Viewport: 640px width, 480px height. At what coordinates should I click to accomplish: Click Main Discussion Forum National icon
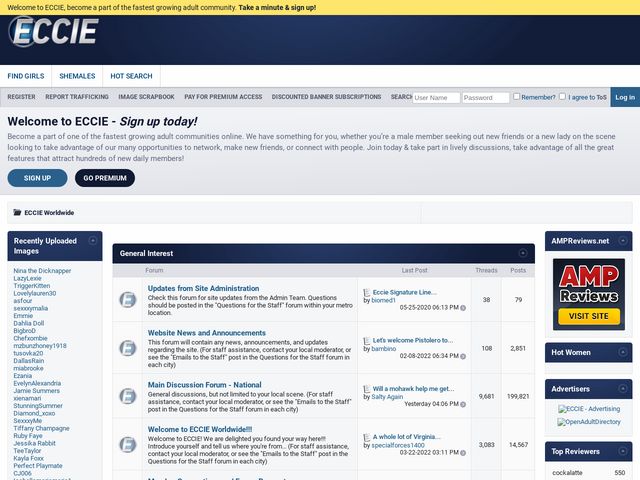point(128,396)
